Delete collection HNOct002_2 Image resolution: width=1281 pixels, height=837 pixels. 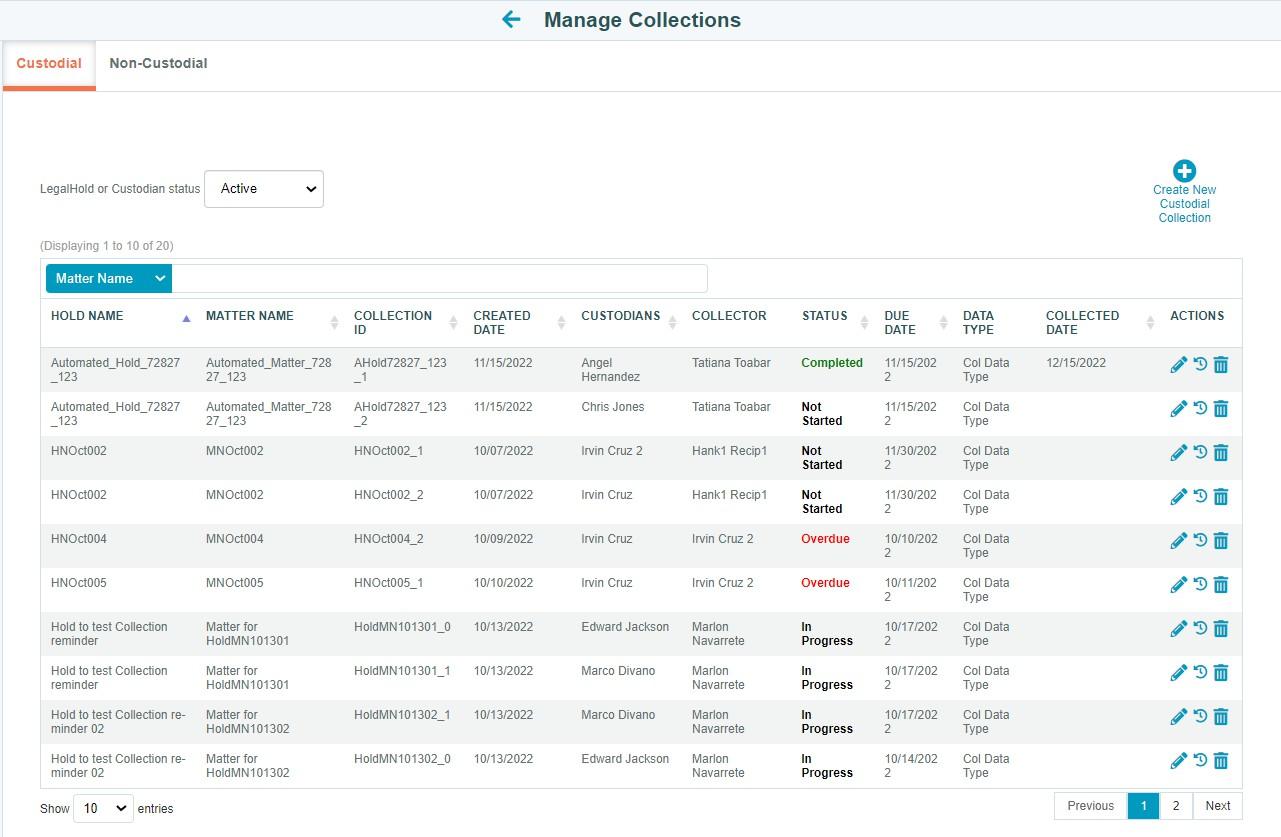tap(1221, 497)
